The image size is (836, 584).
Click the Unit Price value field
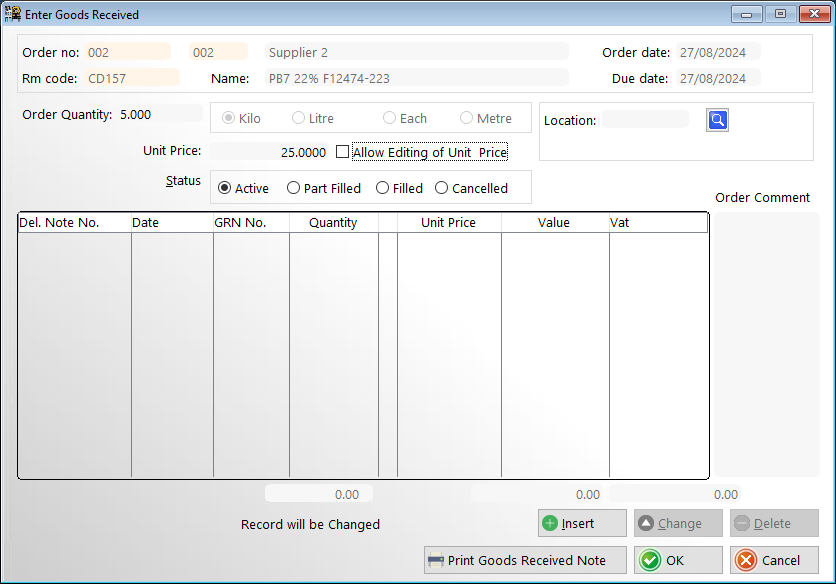point(267,152)
